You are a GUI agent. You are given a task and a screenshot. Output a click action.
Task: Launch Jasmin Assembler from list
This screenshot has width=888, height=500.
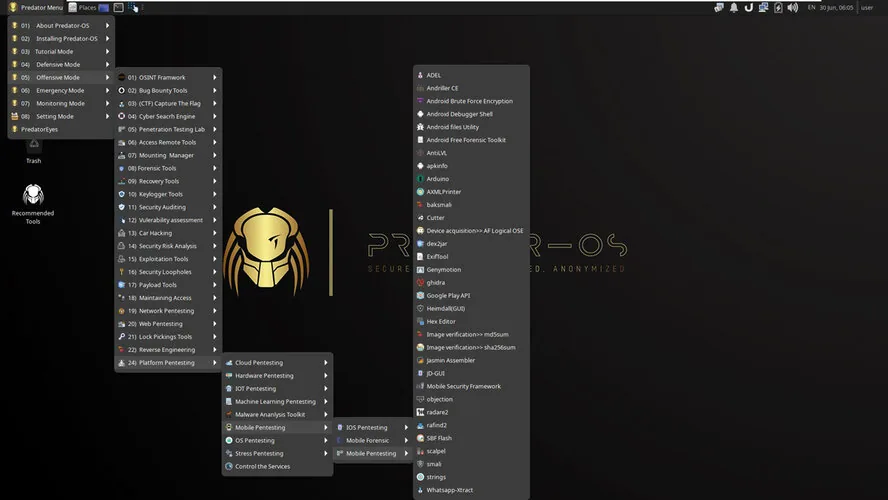(471, 360)
